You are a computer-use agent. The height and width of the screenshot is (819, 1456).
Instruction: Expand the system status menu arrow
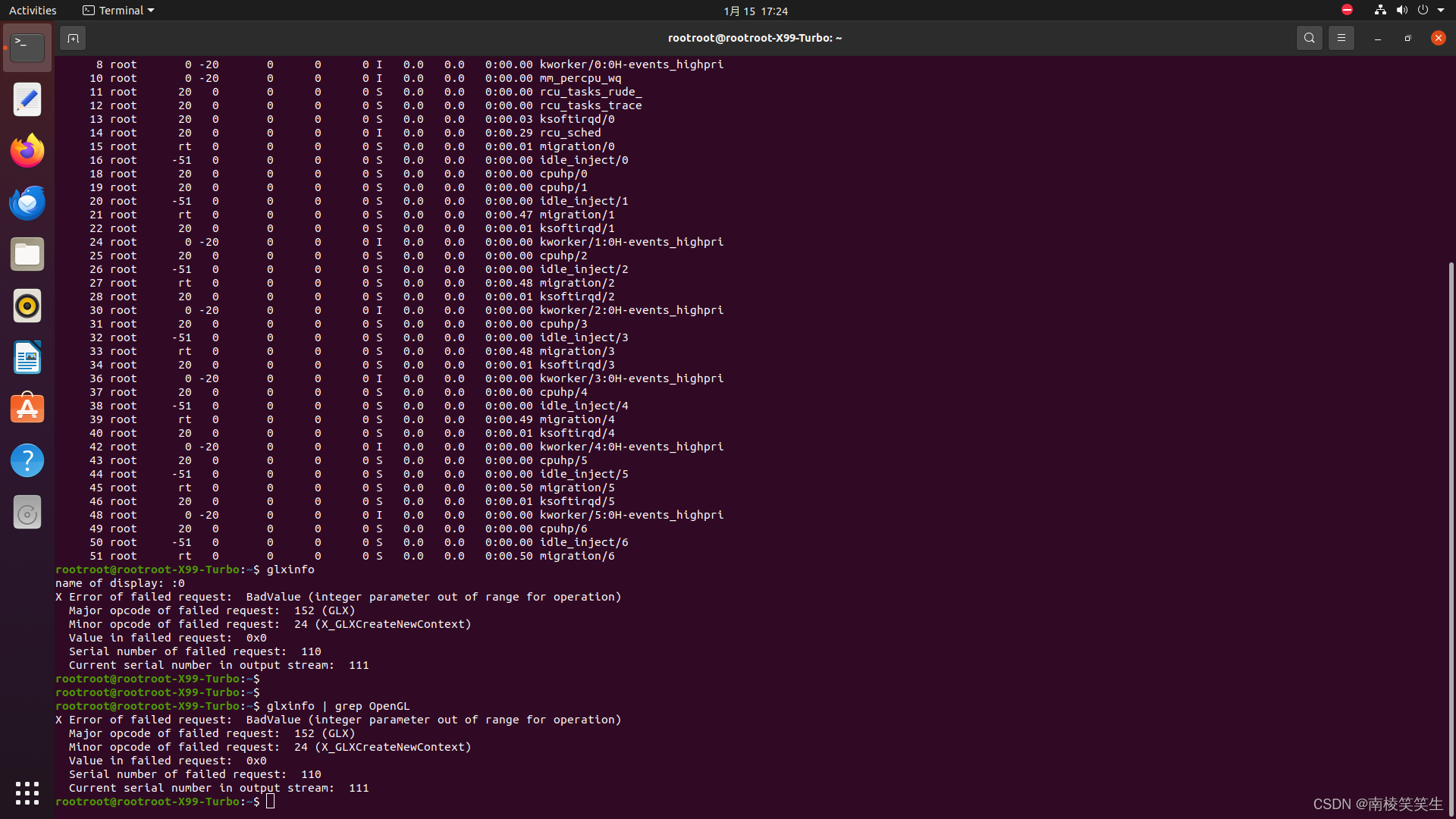coord(1441,11)
